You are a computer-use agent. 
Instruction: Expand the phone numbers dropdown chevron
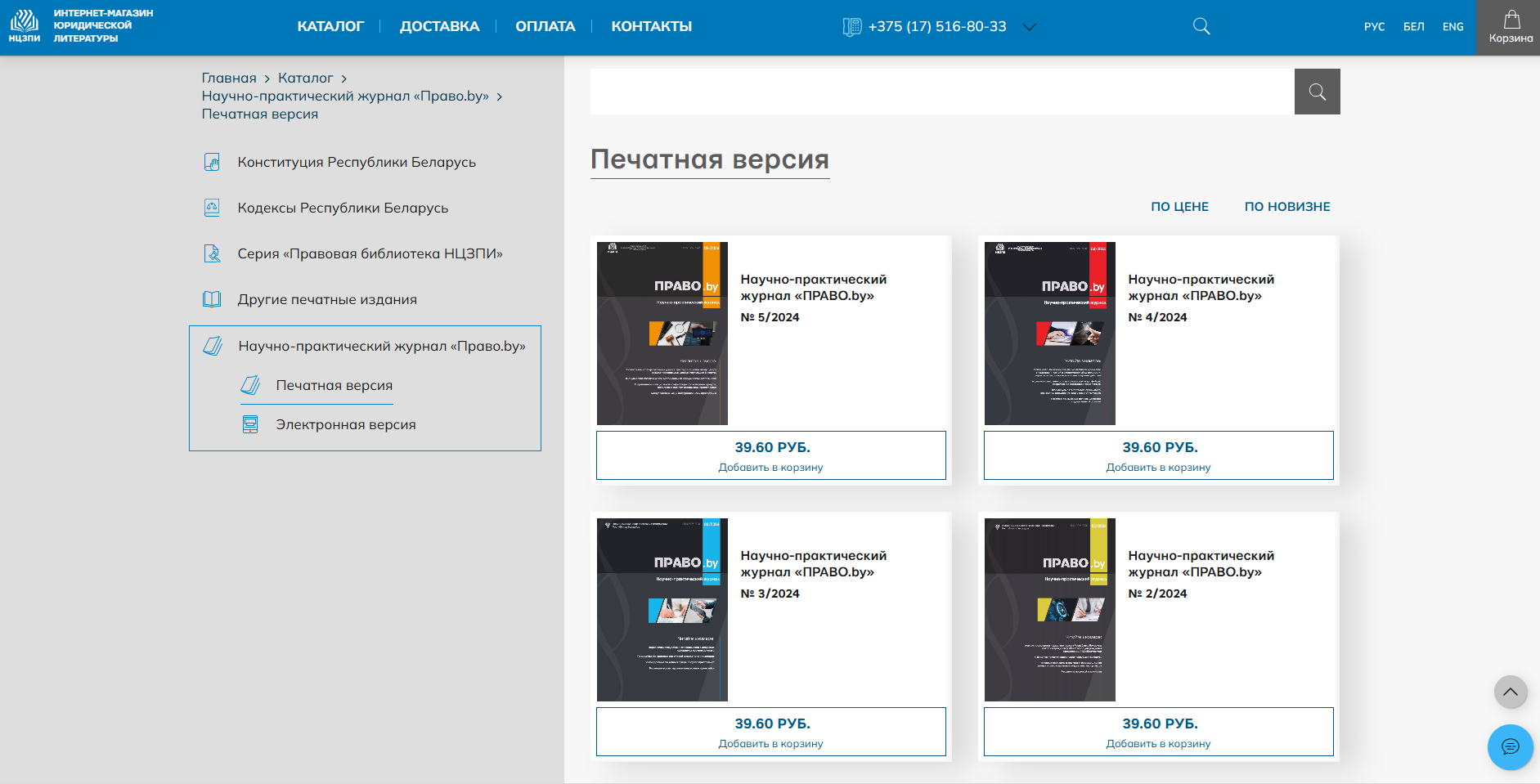tap(1030, 27)
